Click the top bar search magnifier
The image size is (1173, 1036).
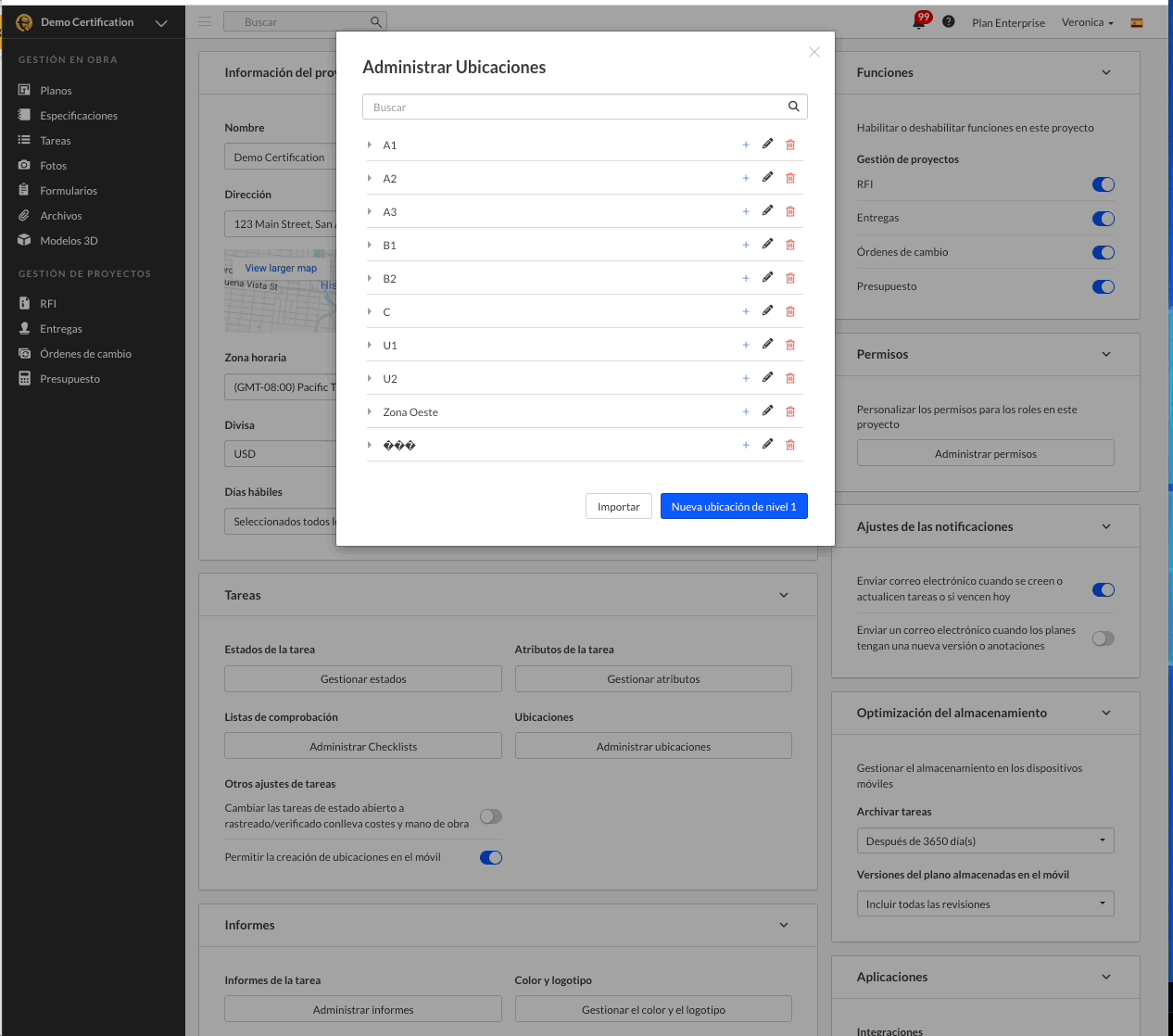(x=375, y=21)
